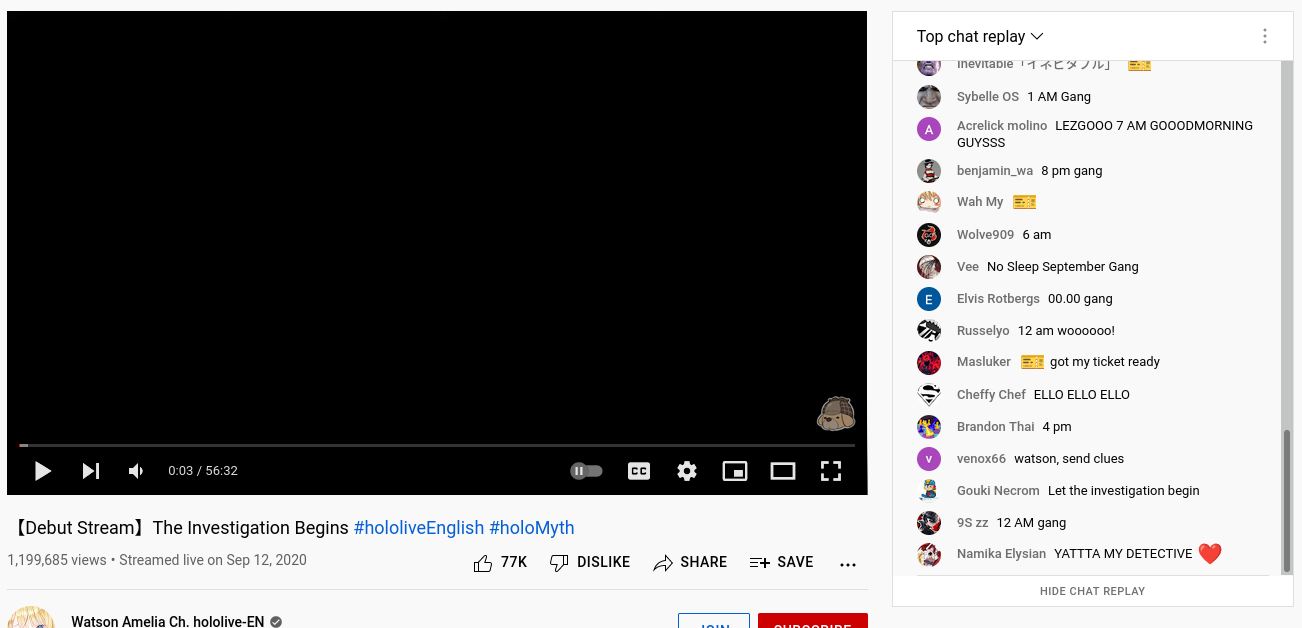
Task: Select message 'ELLO ELLO ELLO'
Action: coord(1082,395)
